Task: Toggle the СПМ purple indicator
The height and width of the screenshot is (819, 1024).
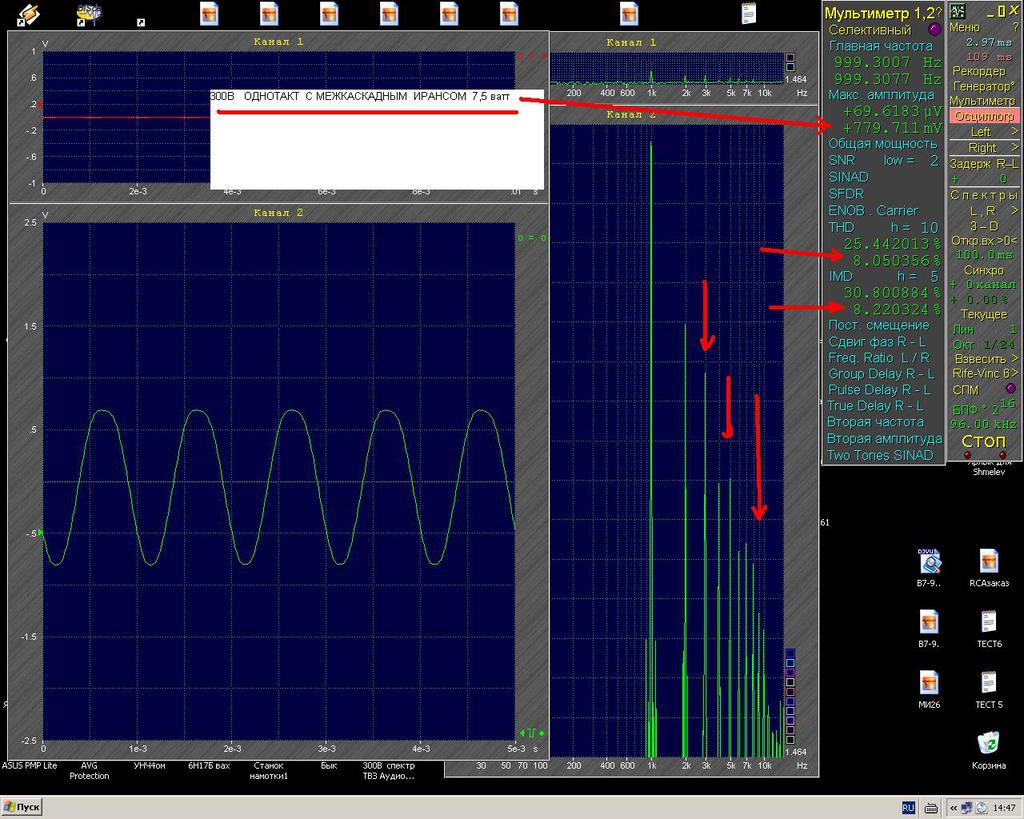Action: pos(1011,389)
